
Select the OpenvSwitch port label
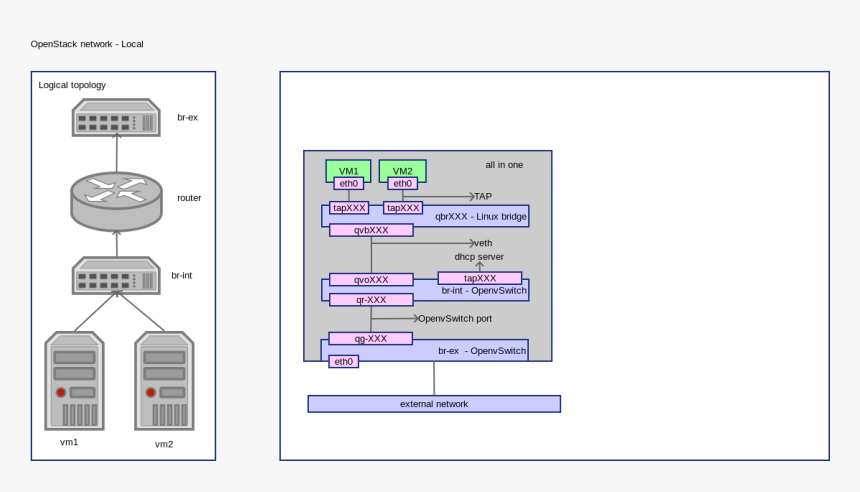(455, 319)
